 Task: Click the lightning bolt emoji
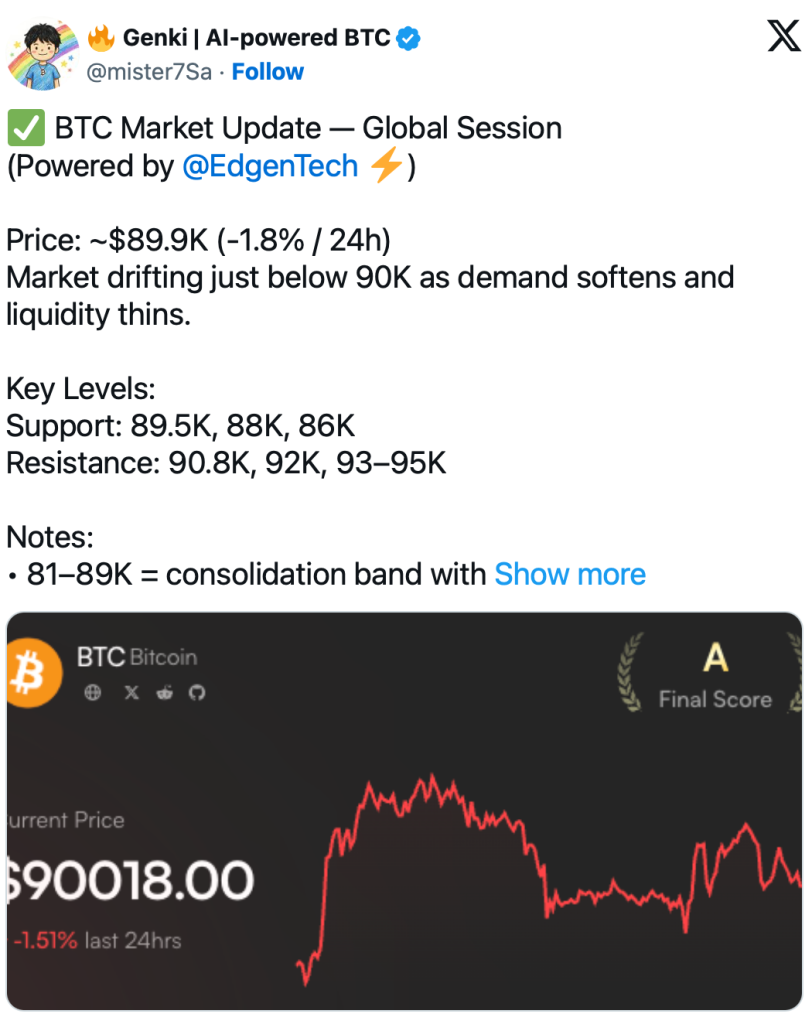[384, 166]
